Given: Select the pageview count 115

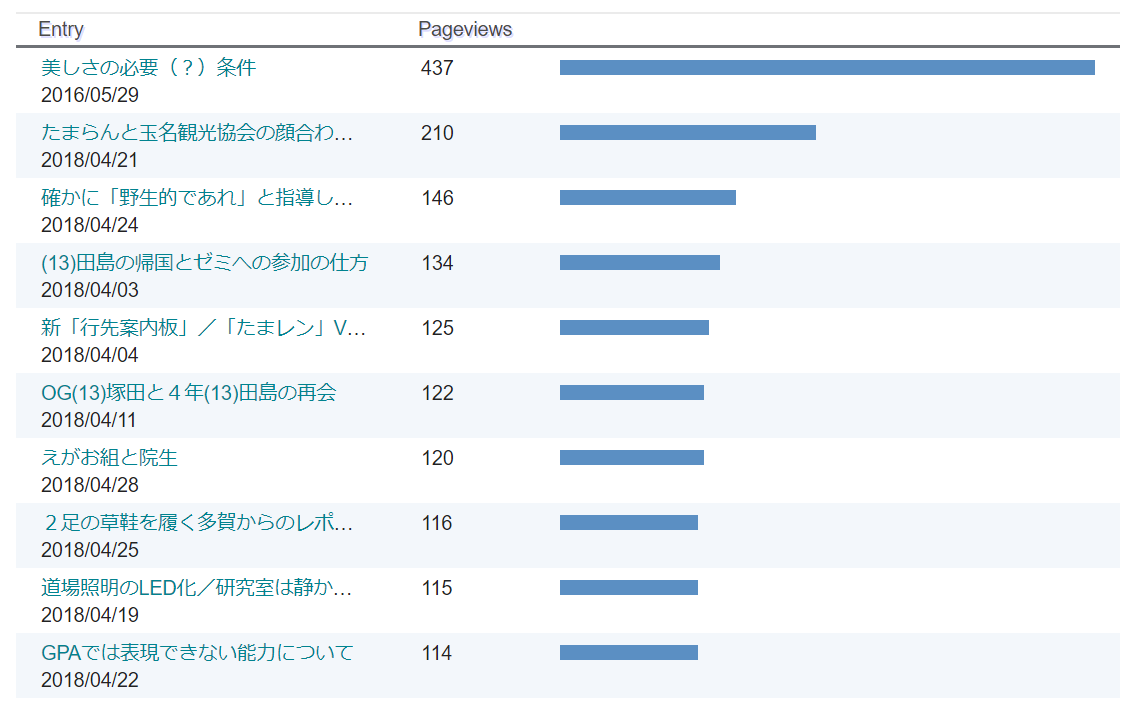Looking at the screenshot, I should click(x=437, y=588).
